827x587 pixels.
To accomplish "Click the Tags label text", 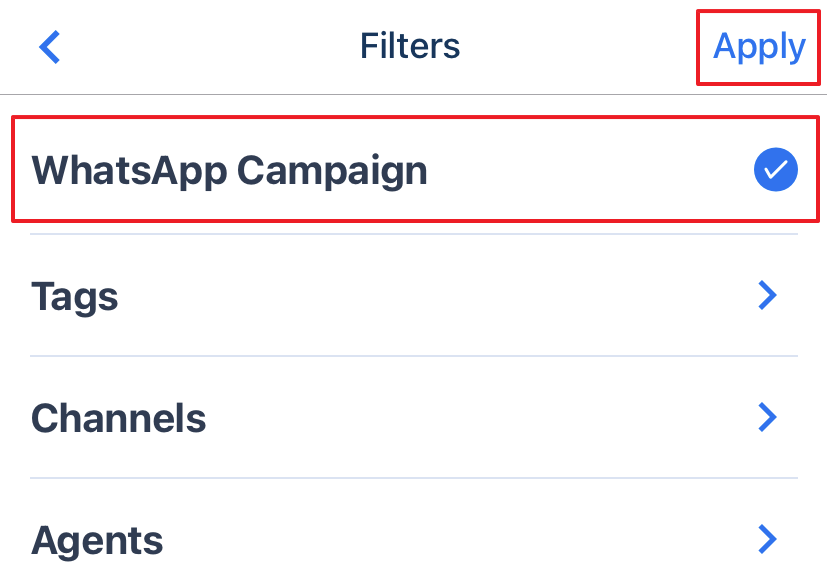I will pyautogui.click(x=74, y=297).
